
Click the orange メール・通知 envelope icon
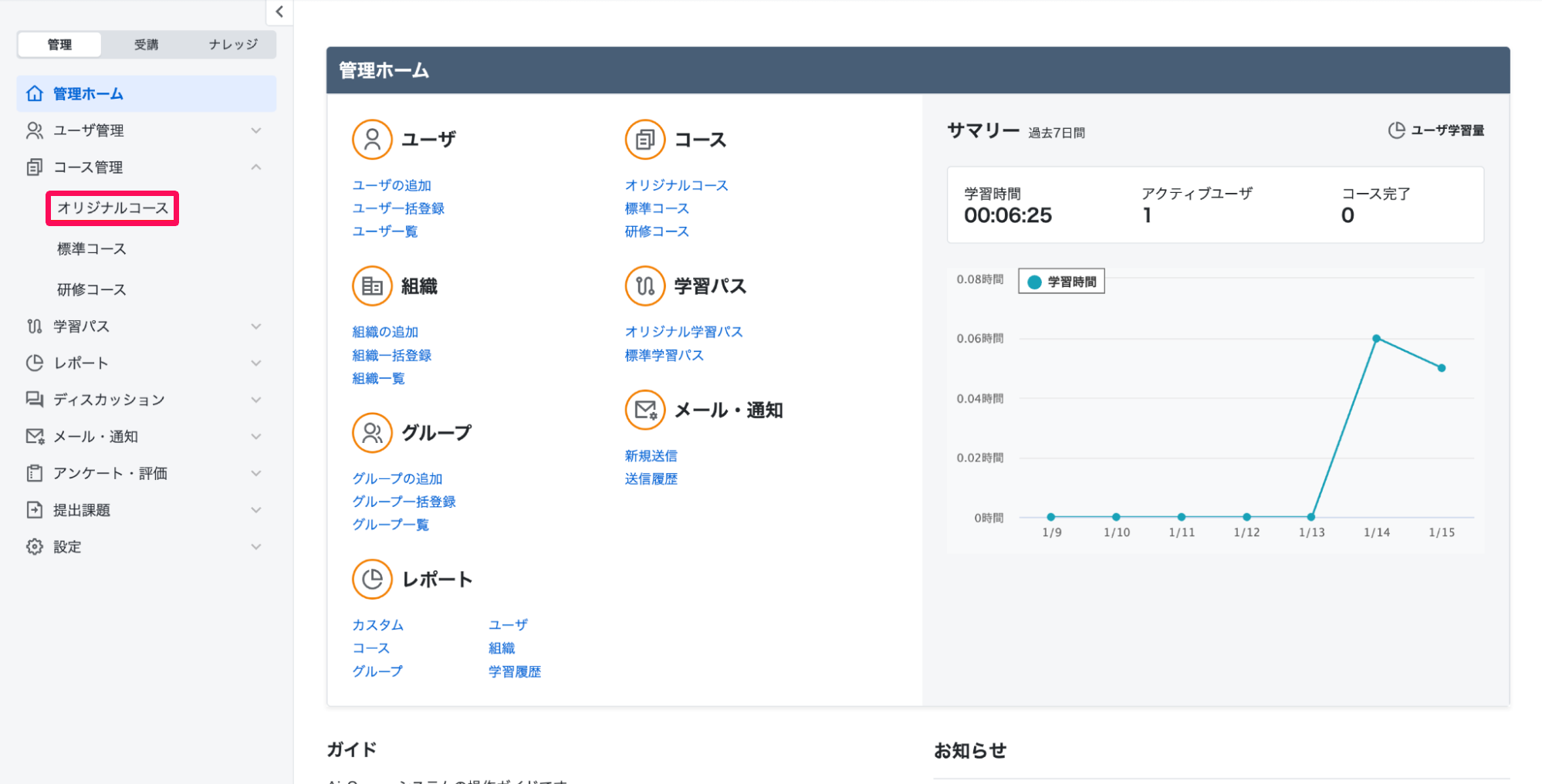tap(645, 410)
